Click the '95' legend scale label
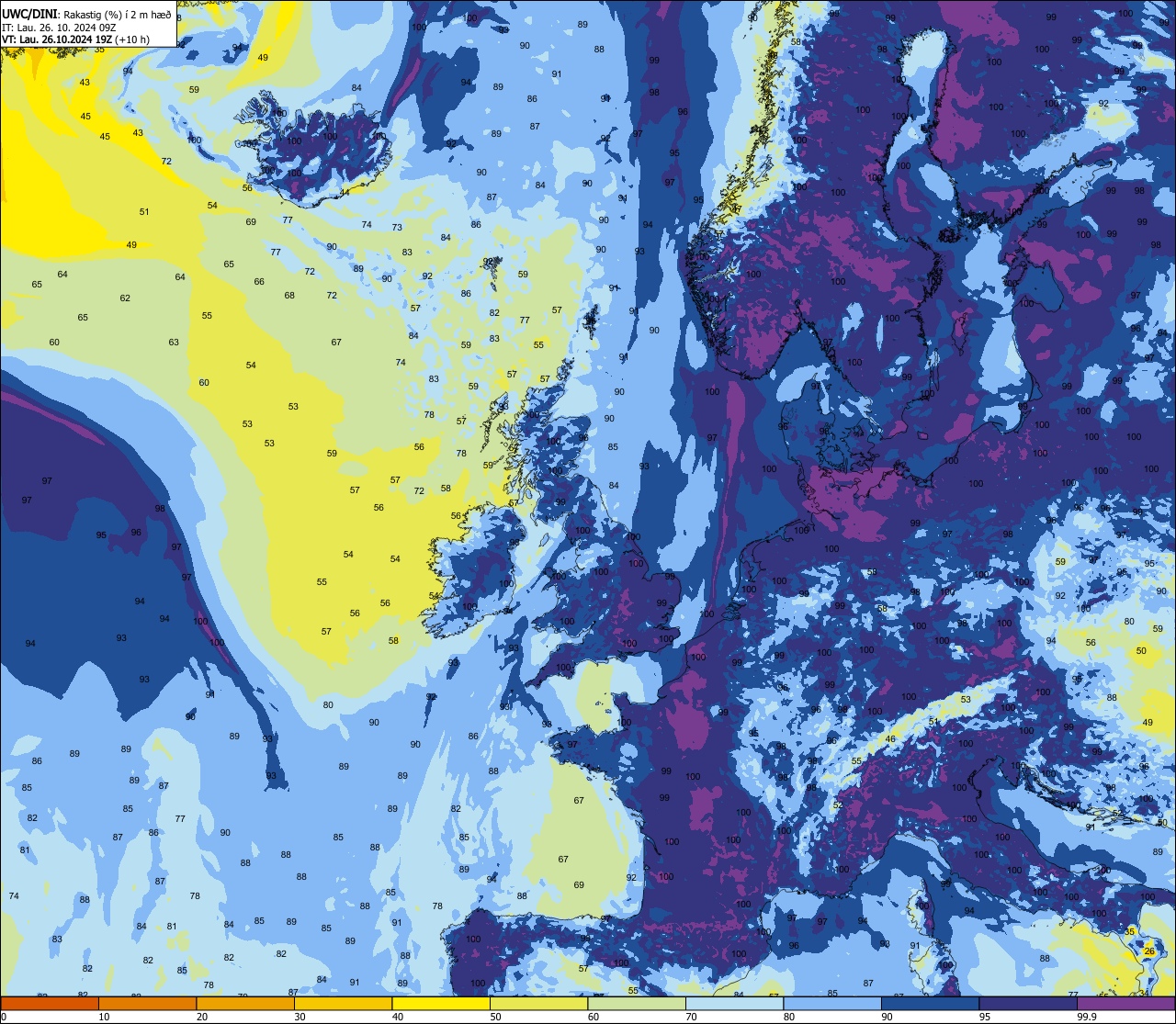The image size is (1176, 1024). coord(985,1017)
